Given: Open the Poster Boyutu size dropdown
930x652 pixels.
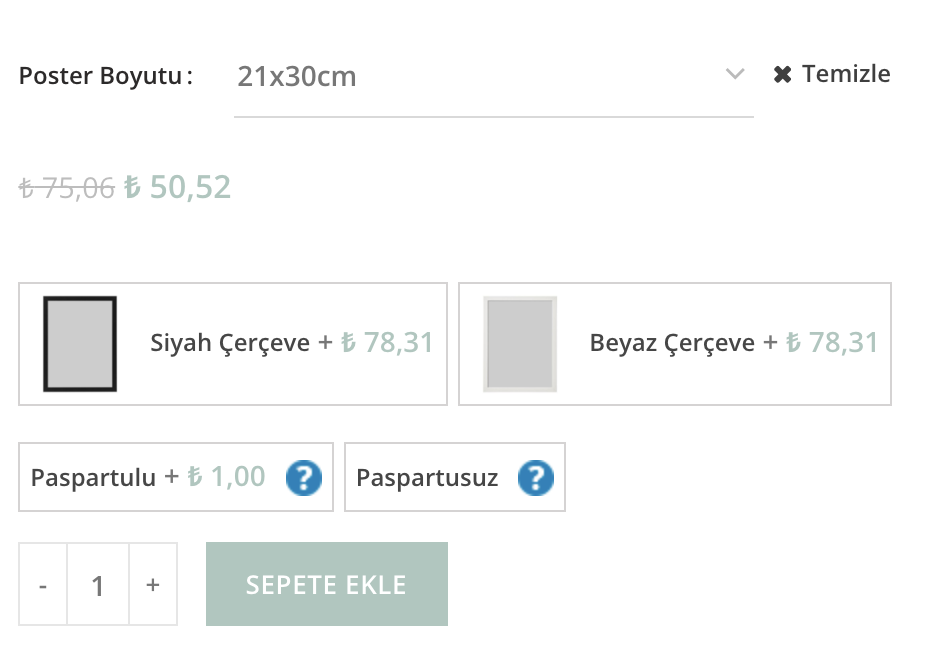Looking at the screenshot, I should click(x=494, y=77).
